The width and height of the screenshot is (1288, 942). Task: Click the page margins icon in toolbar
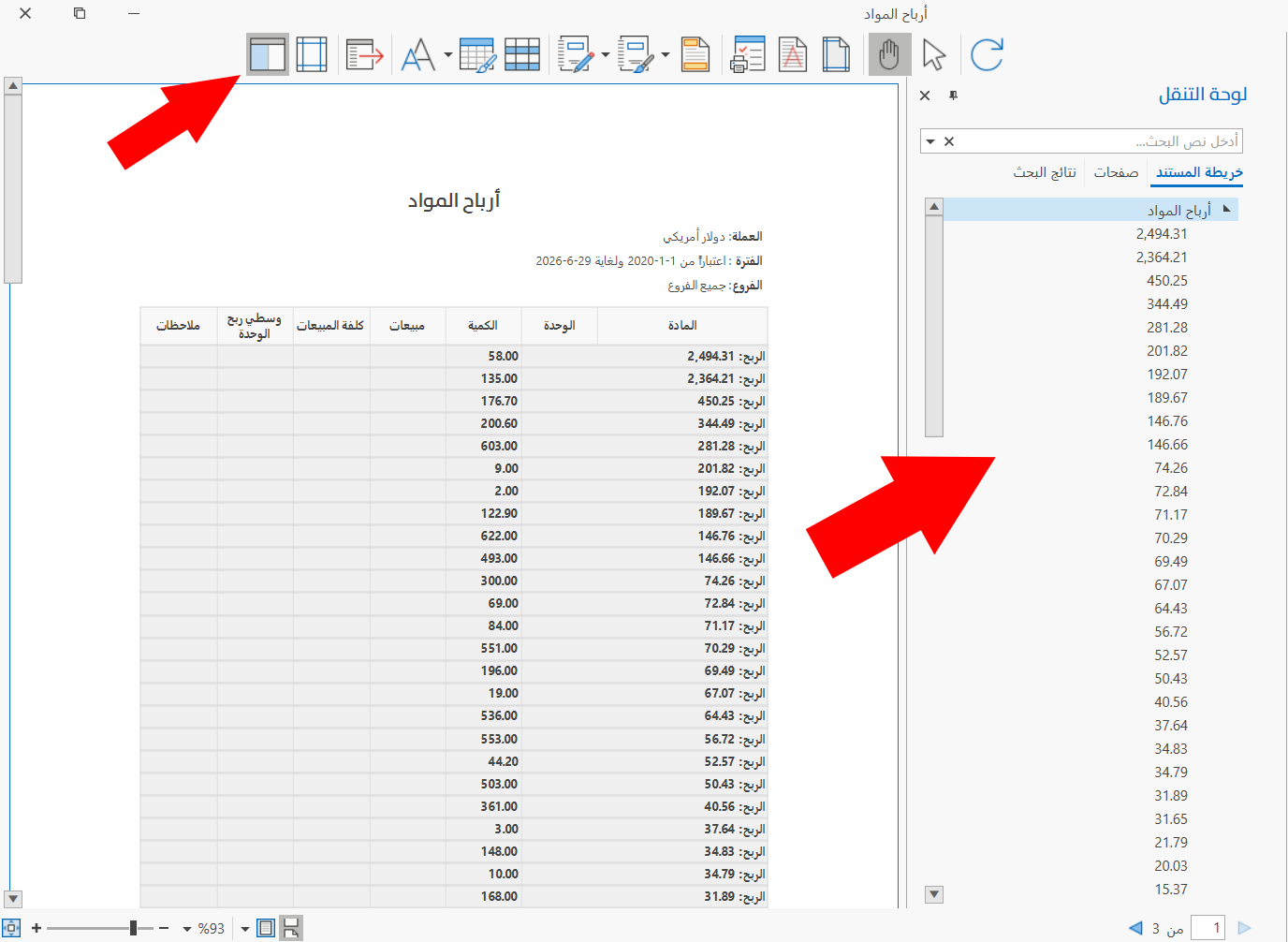(x=312, y=54)
